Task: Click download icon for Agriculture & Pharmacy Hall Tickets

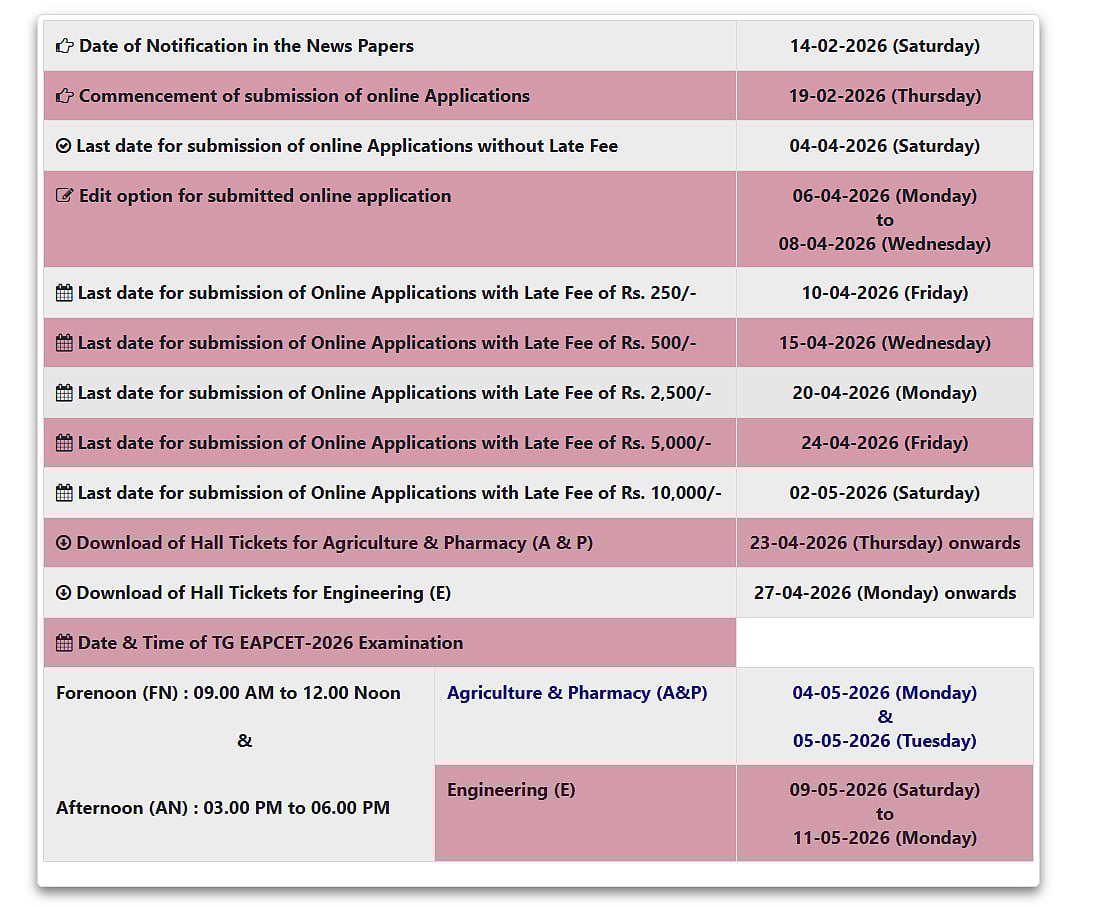Action: tap(64, 543)
